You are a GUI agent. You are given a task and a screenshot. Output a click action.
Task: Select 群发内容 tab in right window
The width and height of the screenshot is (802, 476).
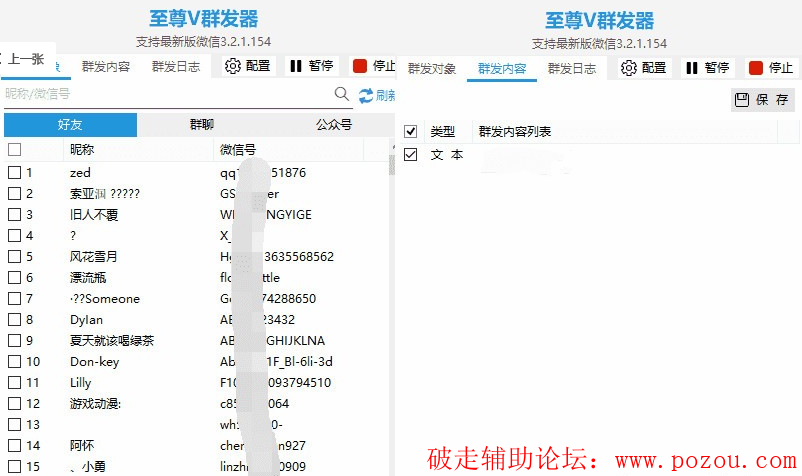[x=502, y=69]
